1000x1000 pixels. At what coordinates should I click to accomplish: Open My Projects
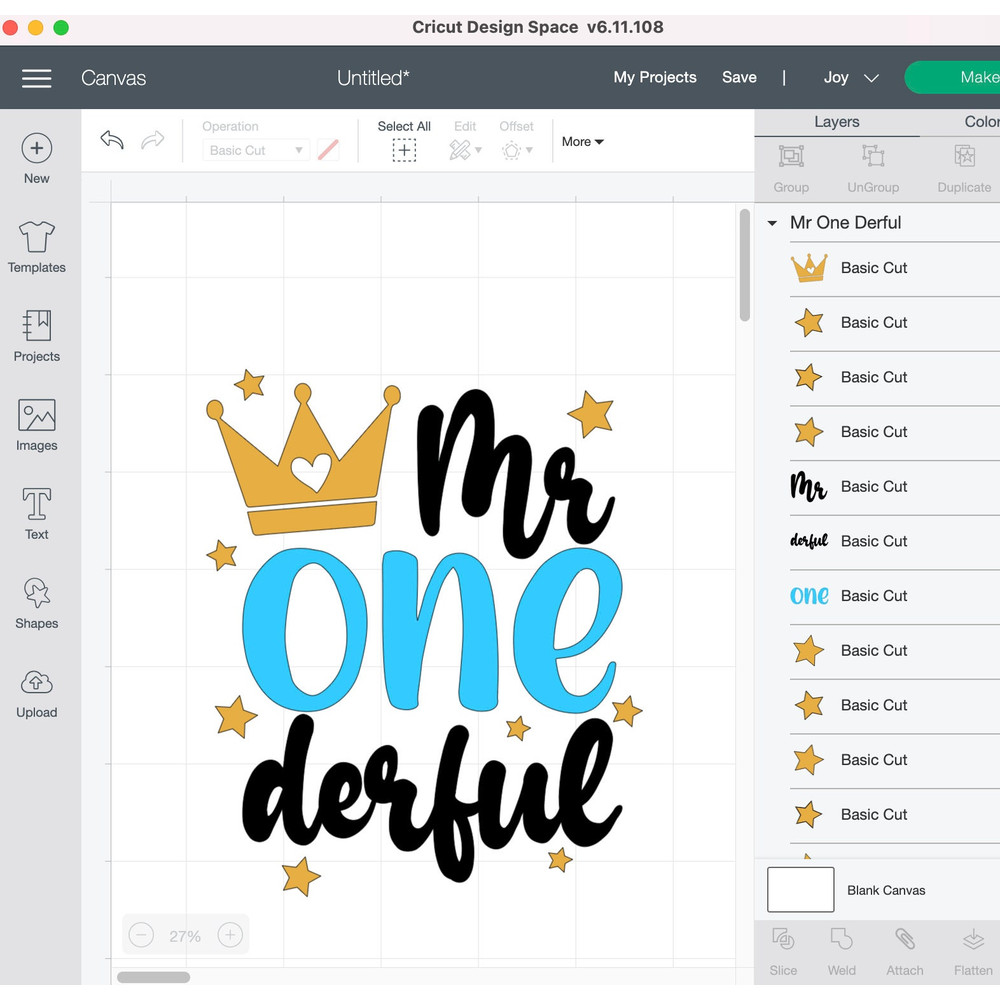click(x=655, y=77)
